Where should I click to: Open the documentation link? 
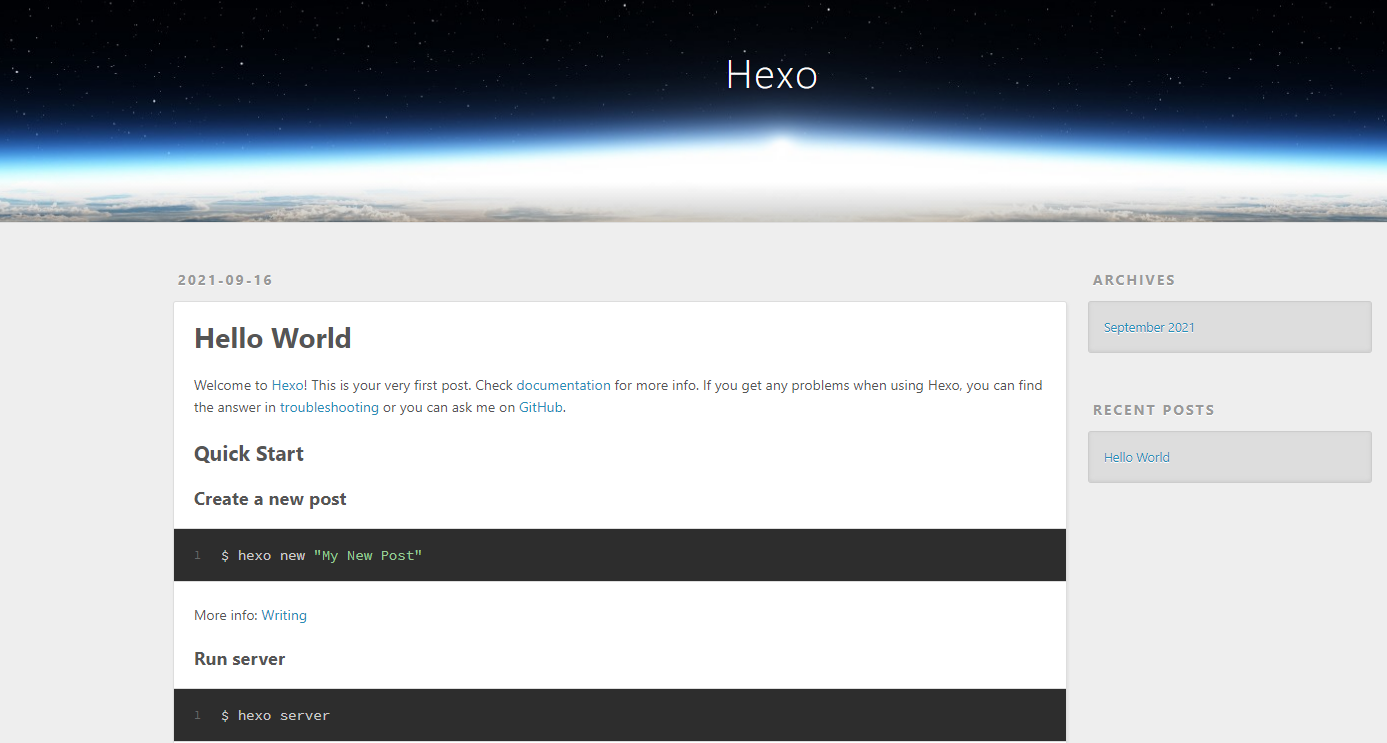pyautogui.click(x=563, y=385)
